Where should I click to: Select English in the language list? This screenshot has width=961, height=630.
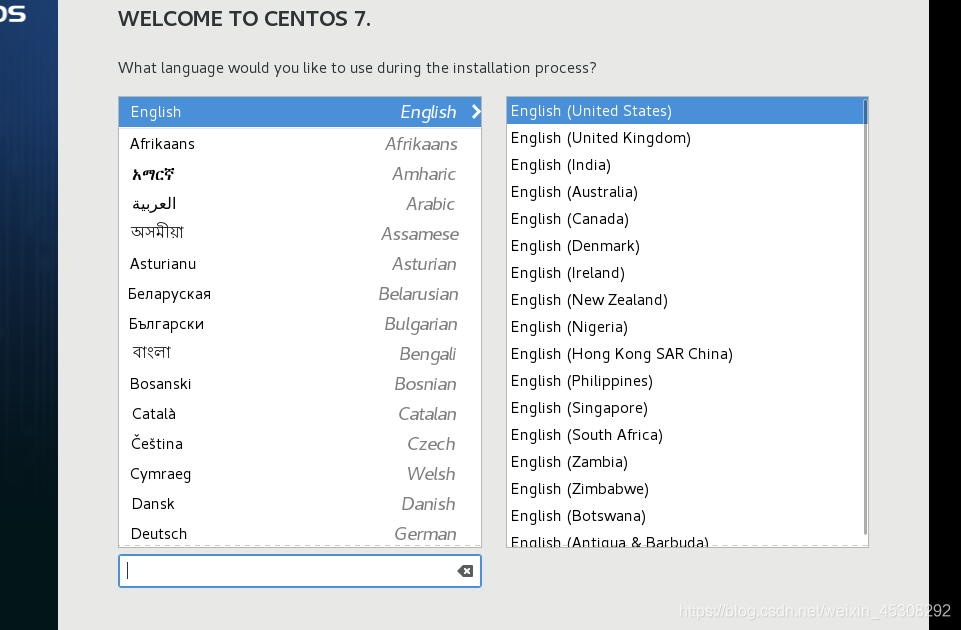tap(300, 112)
